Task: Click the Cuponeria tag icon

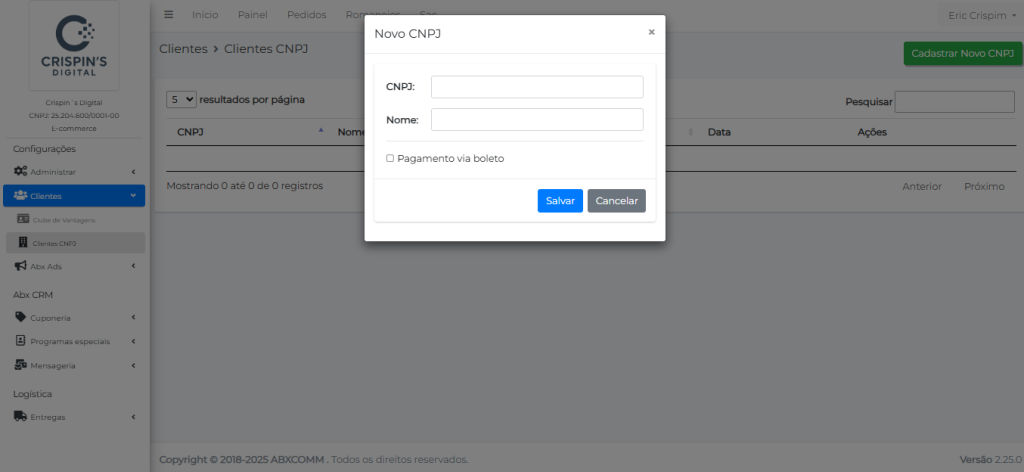Action: (x=20, y=317)
